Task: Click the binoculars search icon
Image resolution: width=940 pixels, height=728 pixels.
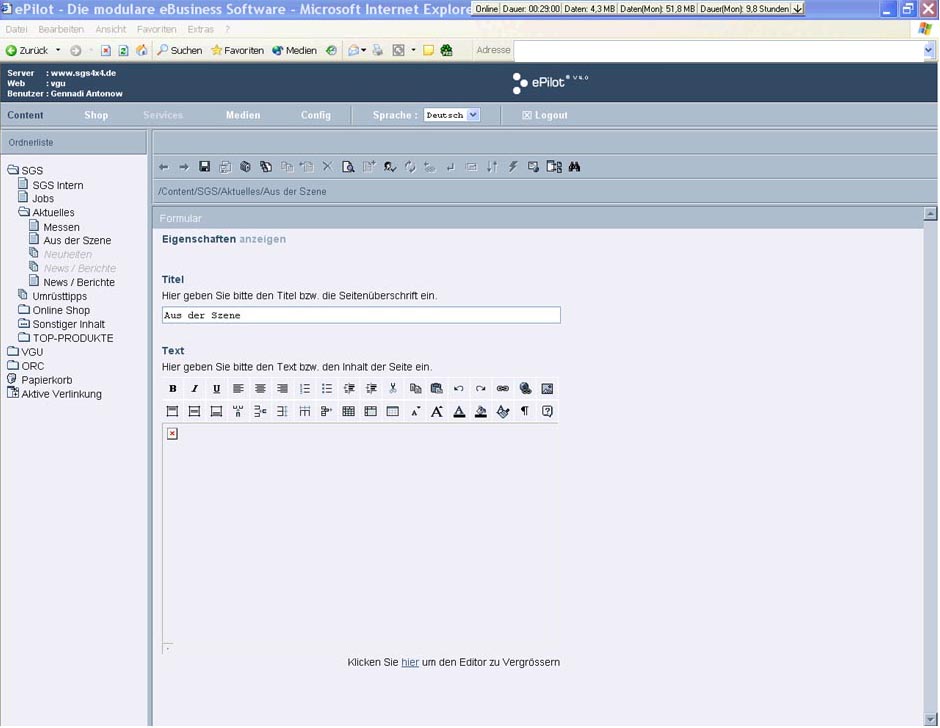Action: (574, 167)
